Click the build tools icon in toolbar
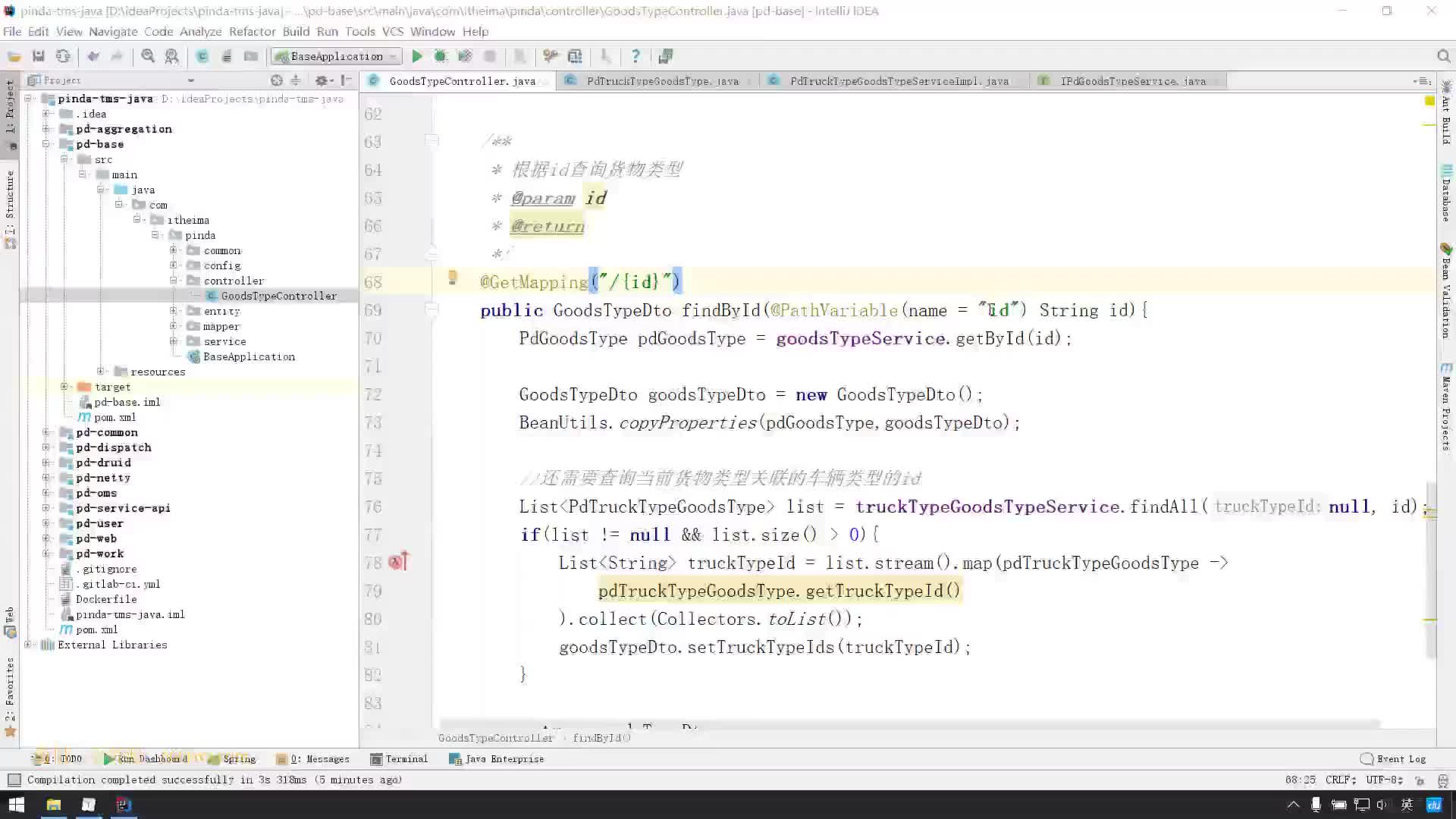 point(551,56)
